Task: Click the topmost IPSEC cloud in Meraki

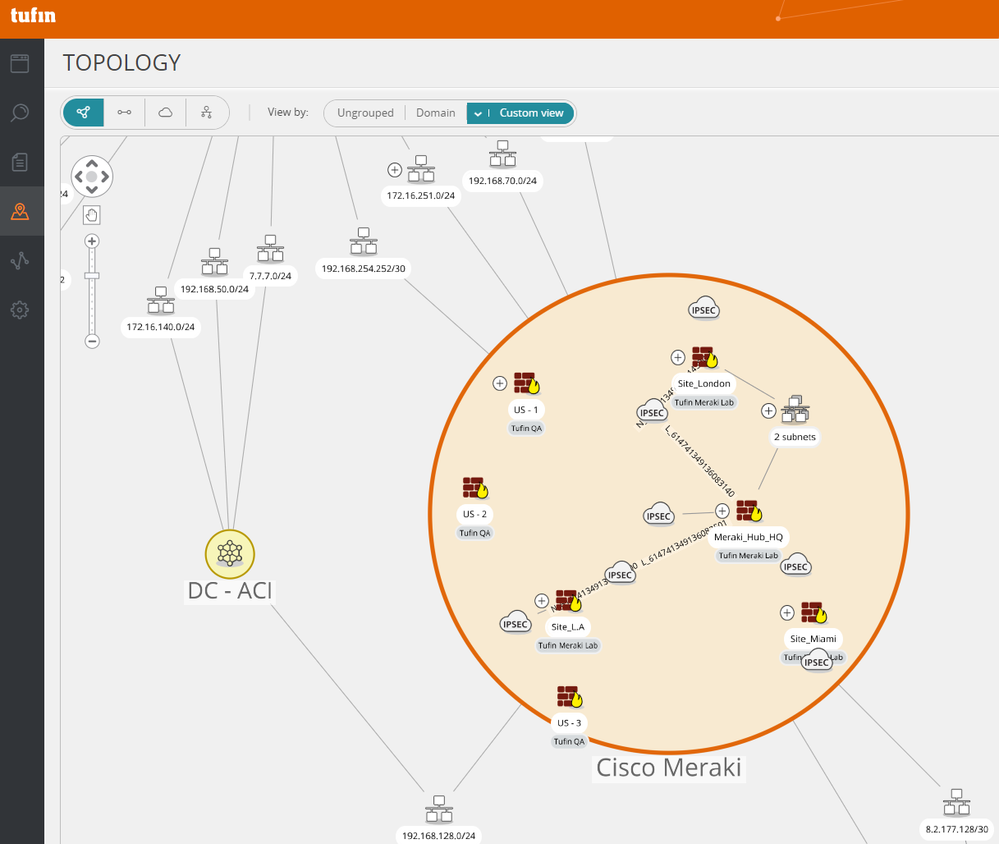Action: pos(703,308)
